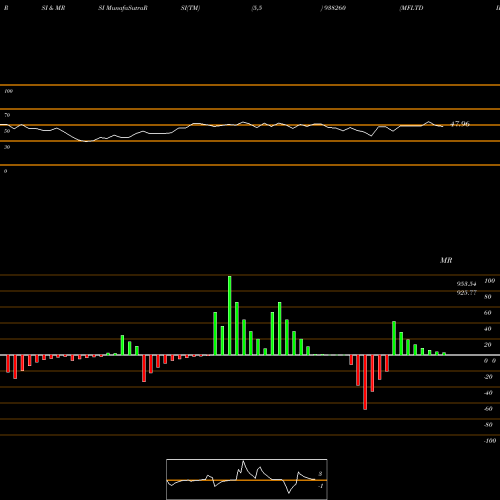500x500 pixels.
Task: Click the tallest green histogram bar
Action: click(x=230, y=315)
